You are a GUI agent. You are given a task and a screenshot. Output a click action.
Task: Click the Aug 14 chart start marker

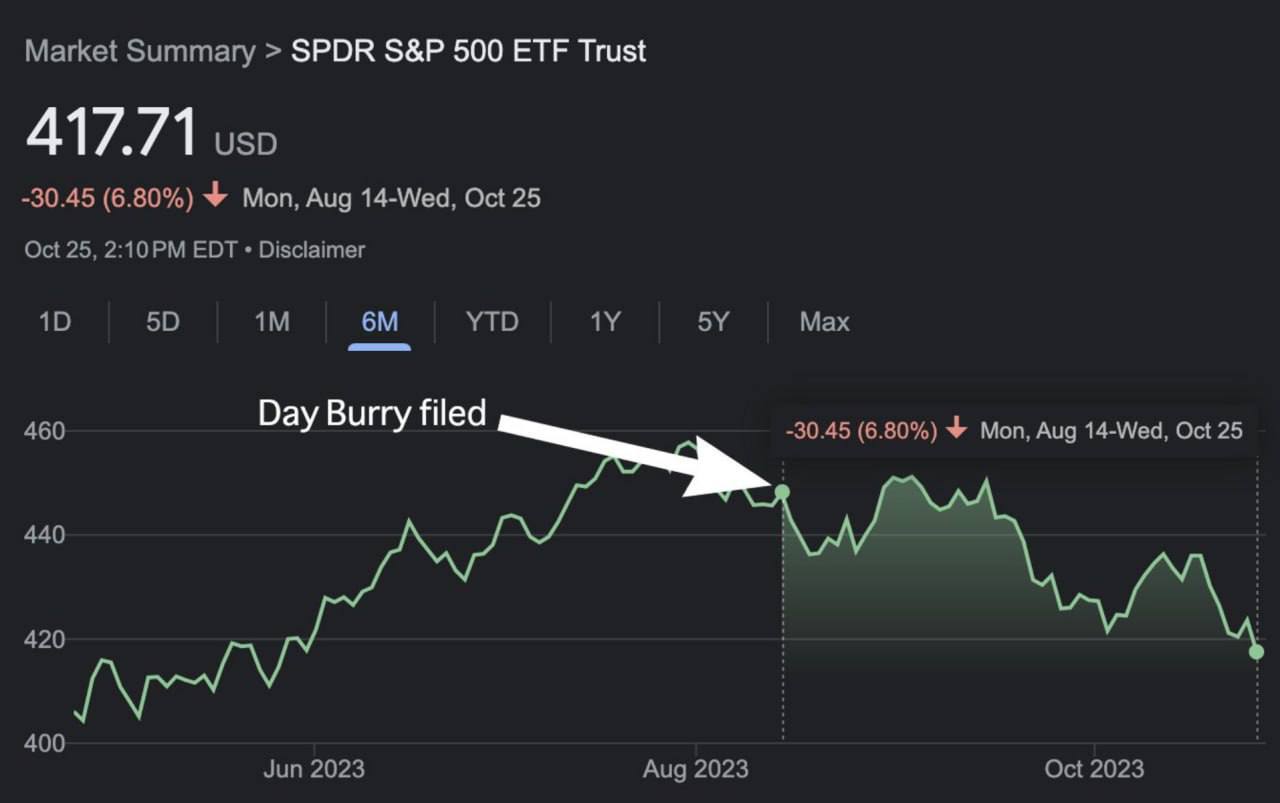[782, 492]
